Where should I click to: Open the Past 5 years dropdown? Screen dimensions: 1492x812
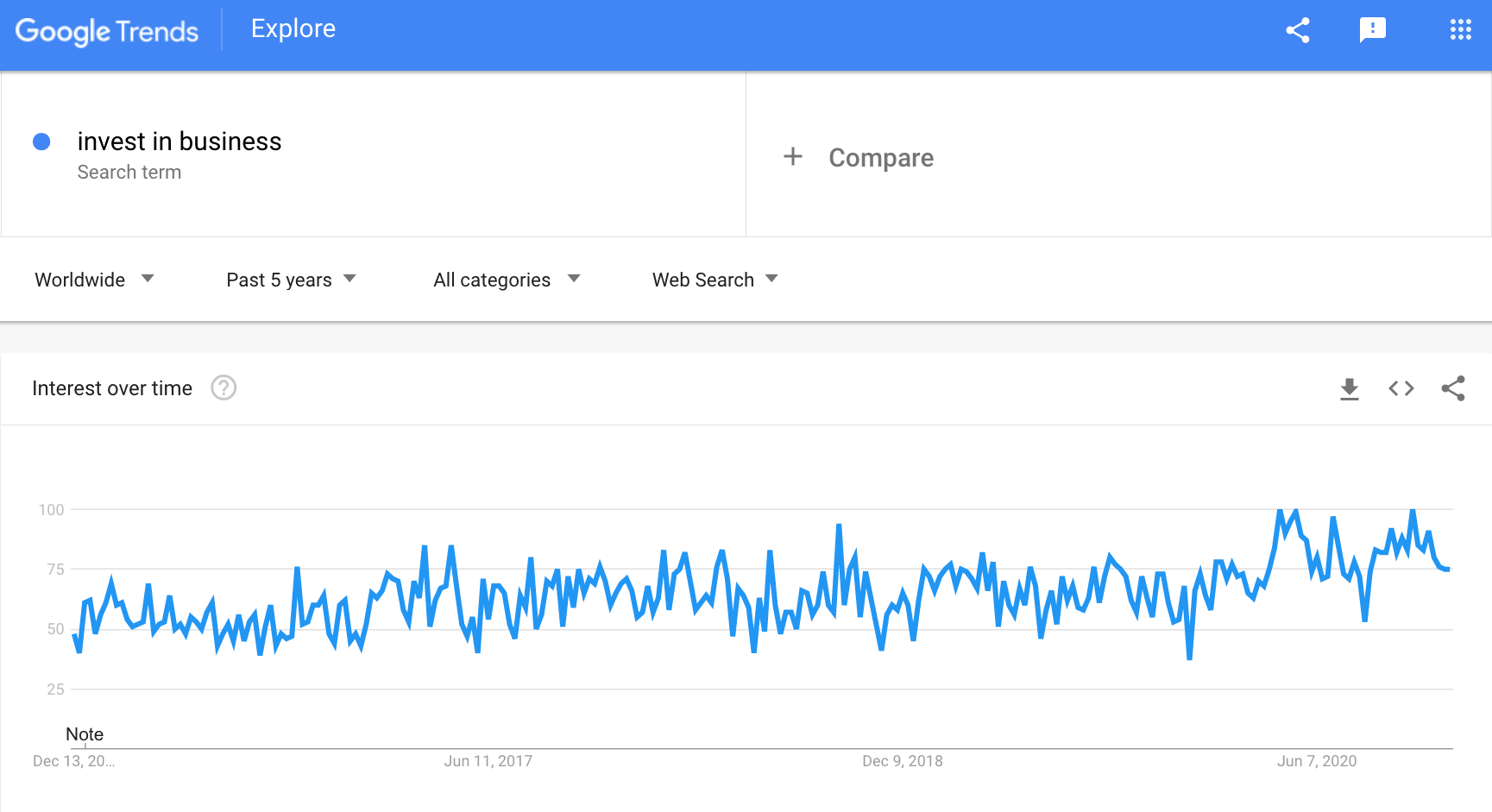click(291, 280)
